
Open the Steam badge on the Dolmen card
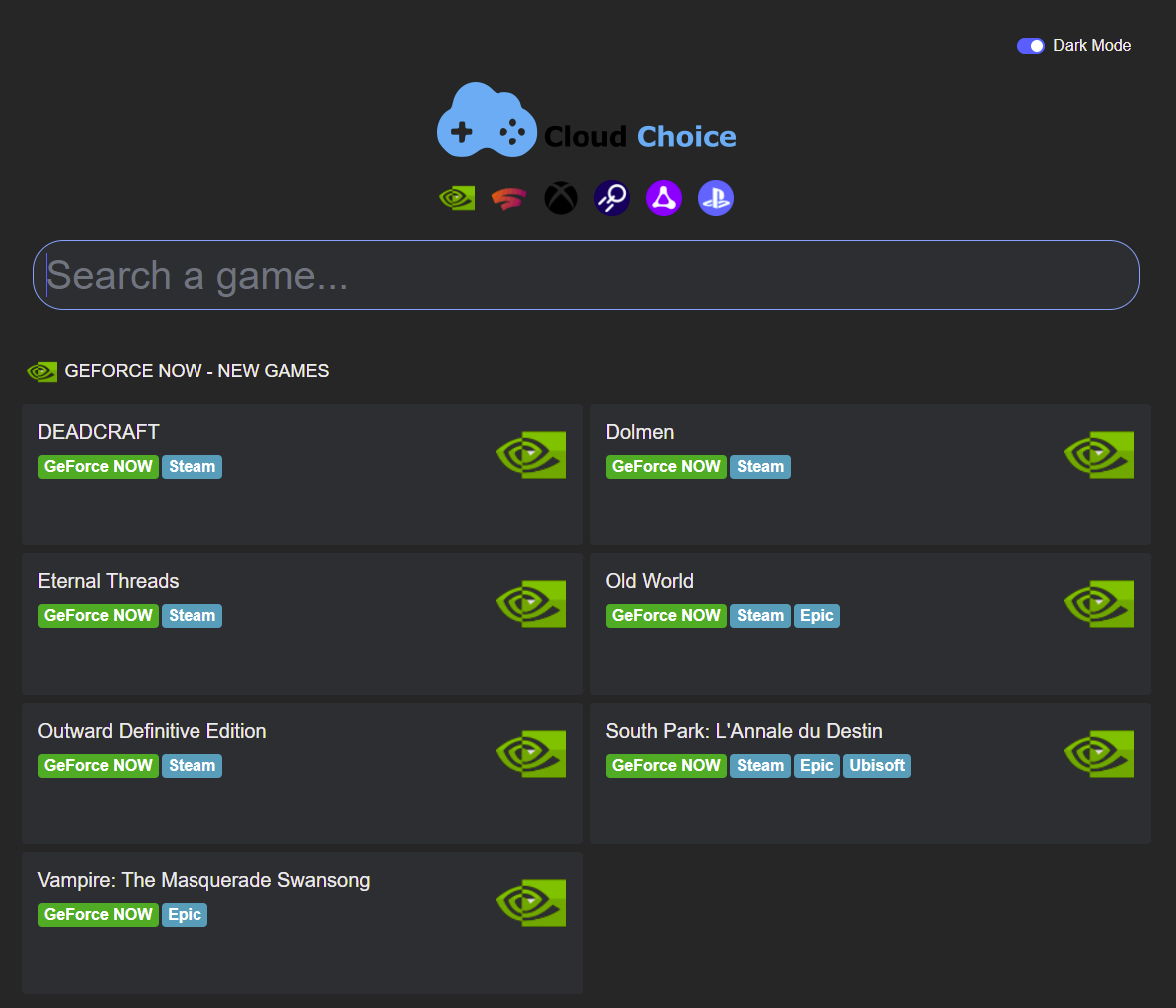tap(760, 466)
